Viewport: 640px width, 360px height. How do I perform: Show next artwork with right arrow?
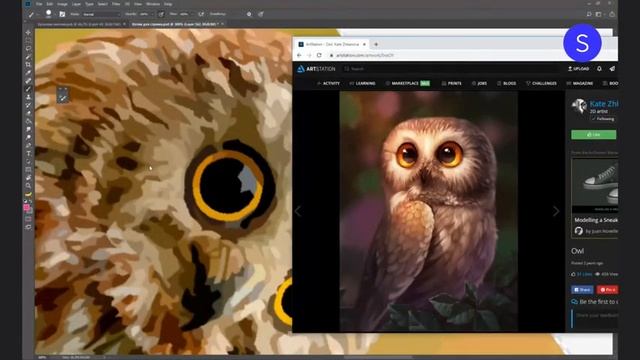tap(556, 211)
